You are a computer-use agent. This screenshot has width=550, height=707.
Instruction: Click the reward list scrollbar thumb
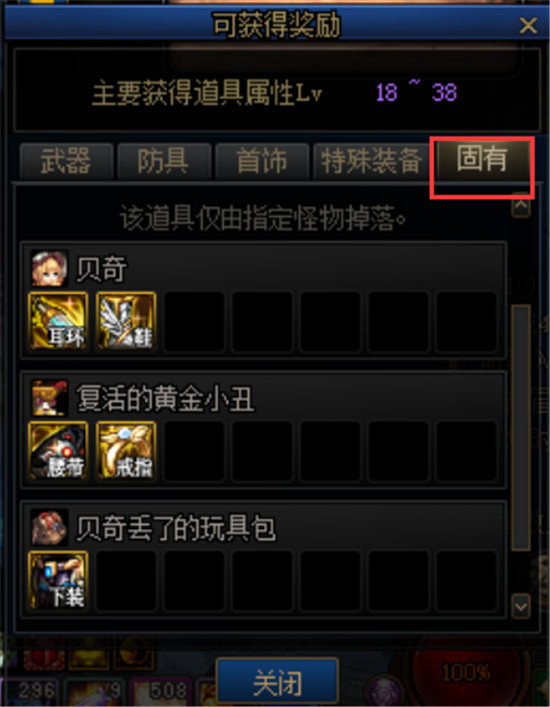point(521,427)
